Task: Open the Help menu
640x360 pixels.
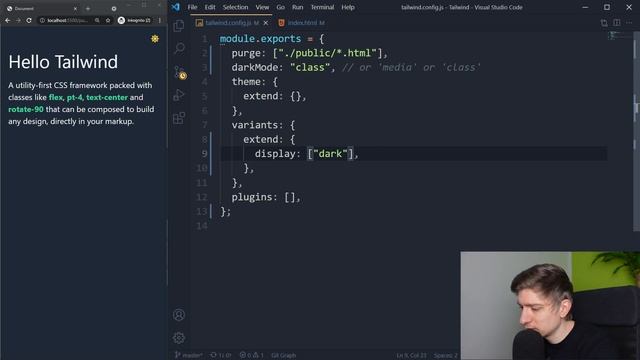Action: pyautogui.click(x=348, y=7)
